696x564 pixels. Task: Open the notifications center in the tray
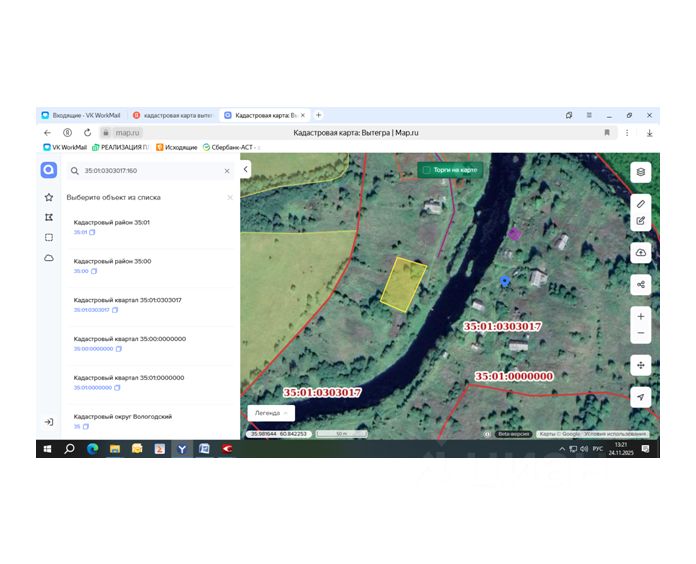pyautogui.click(x=645, y=449)
